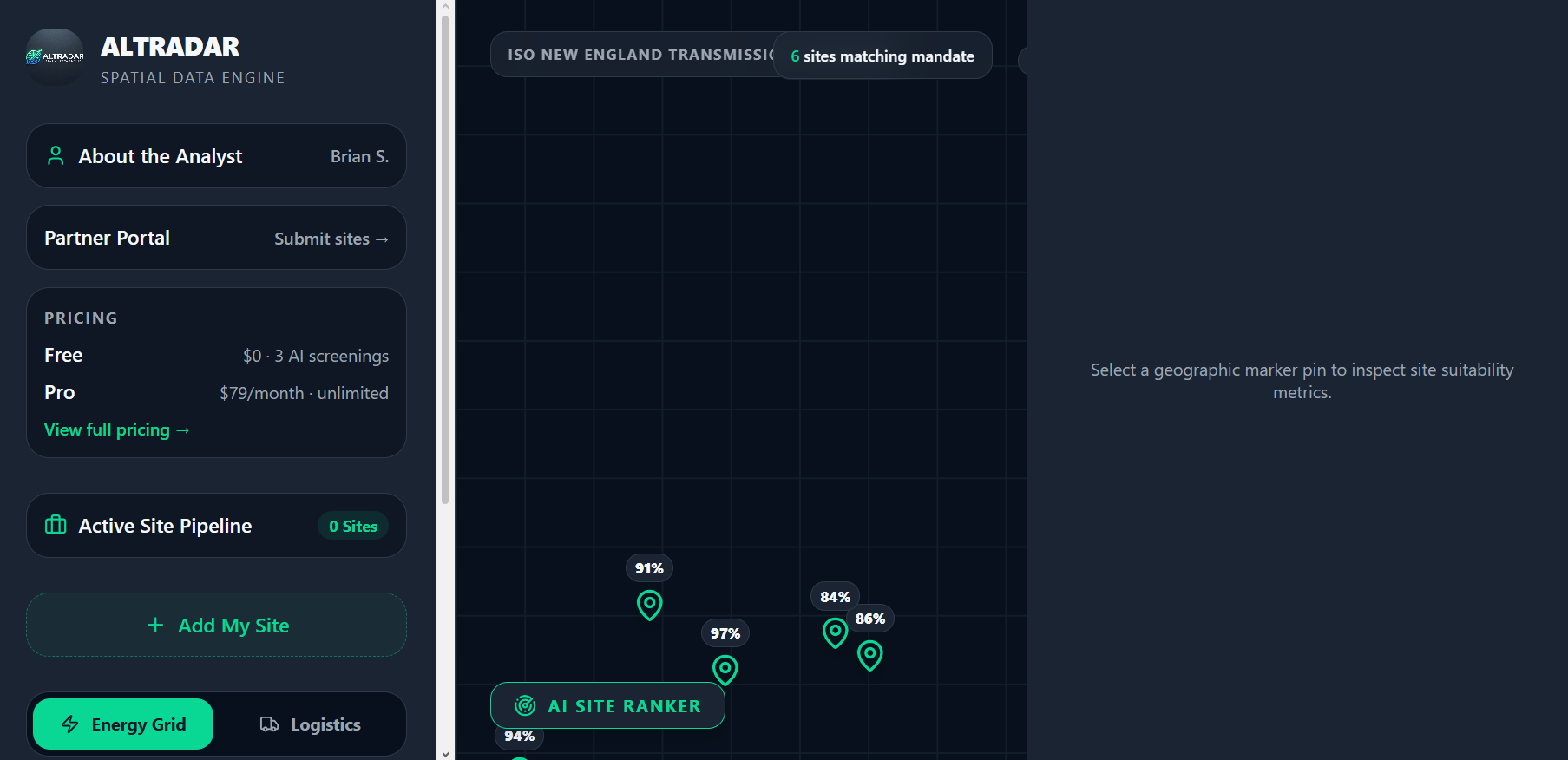This screenshot has width=1568, height=760.
Task: Click the 97% score label
Action: click(x=725, y=633)
